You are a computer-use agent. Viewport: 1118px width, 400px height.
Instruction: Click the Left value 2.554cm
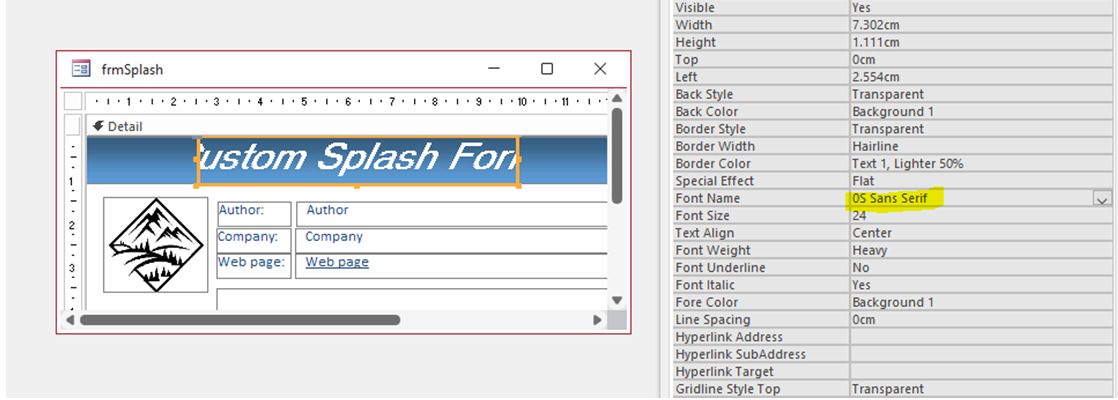[x=983, y=77]
